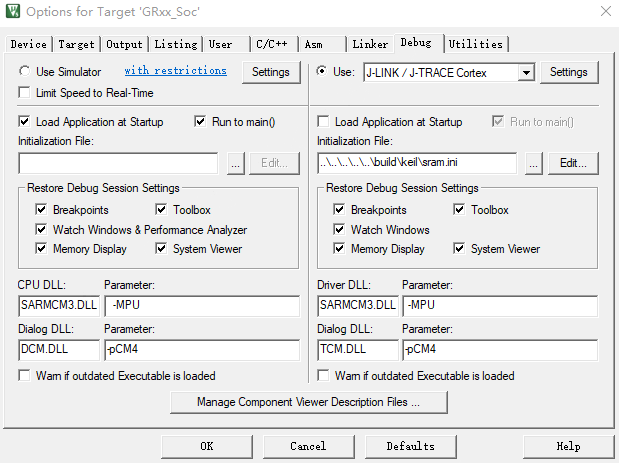Image resolution: width=619 pixels, height=463 pixels.
Task: Switch to the Utilities tab
Action: click(x=475, y=44)
